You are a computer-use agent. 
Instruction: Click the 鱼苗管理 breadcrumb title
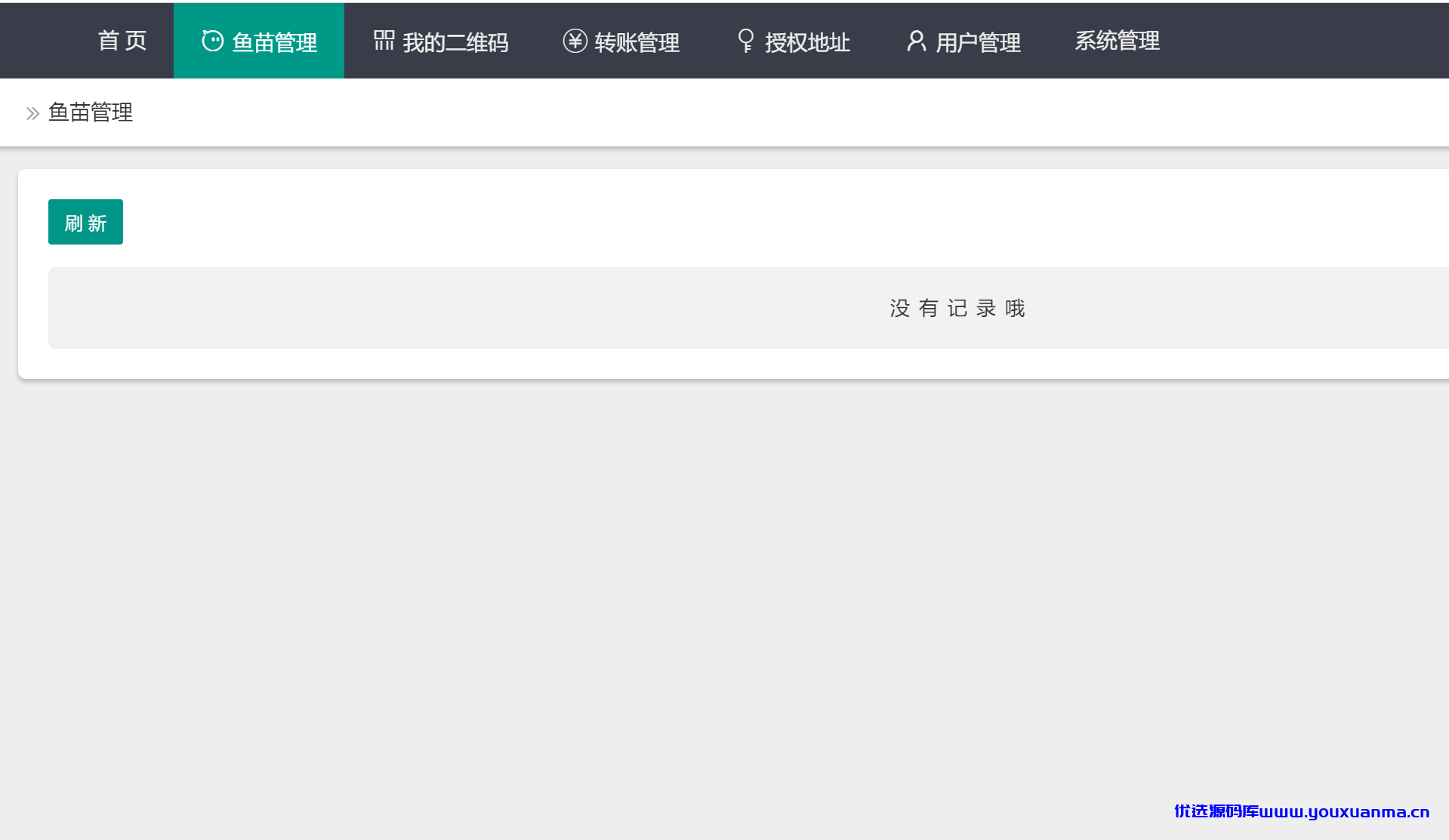tap(91, 112)
